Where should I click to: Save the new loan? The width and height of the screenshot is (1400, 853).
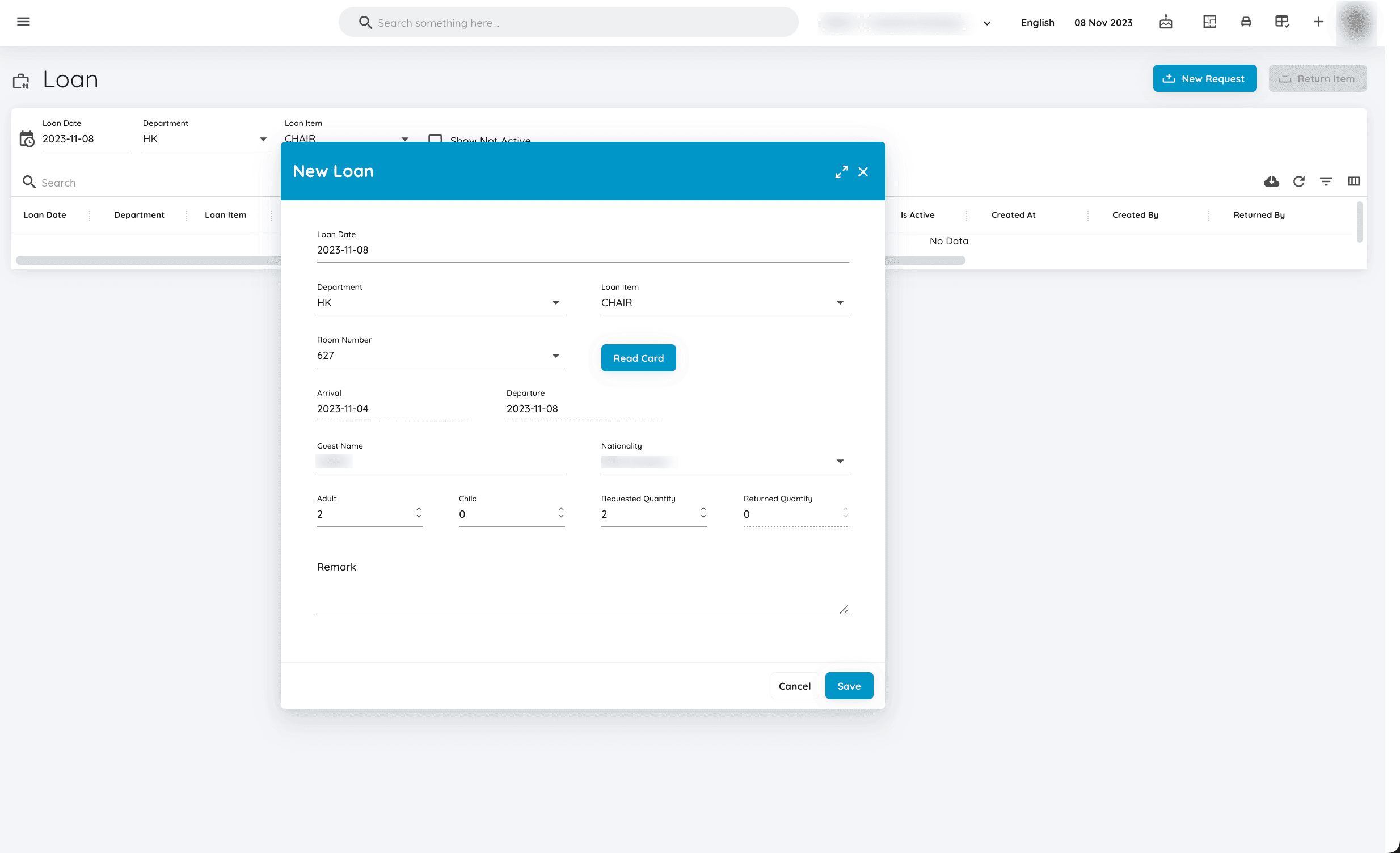tap(849, 686)
